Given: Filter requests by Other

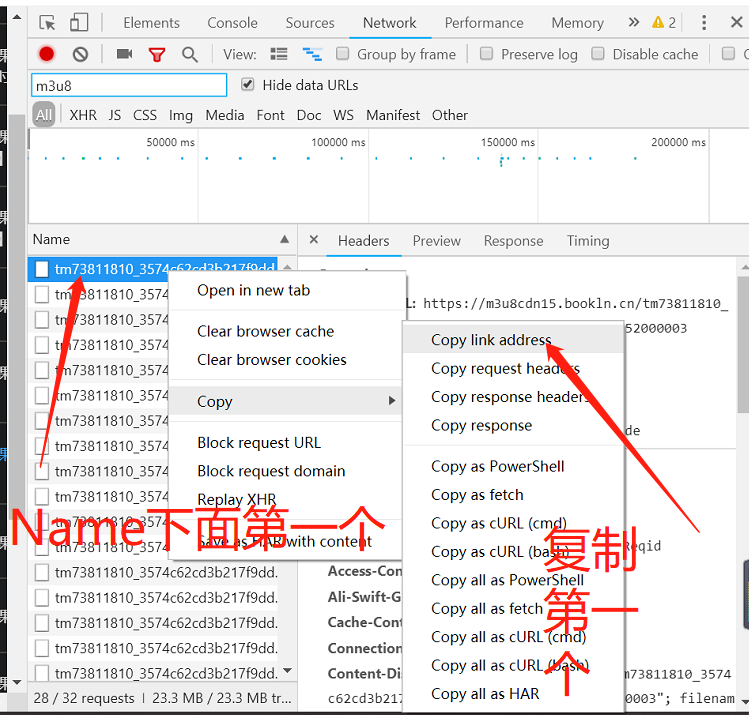Looking at the screenshot, I should click(x=450, y=115).
